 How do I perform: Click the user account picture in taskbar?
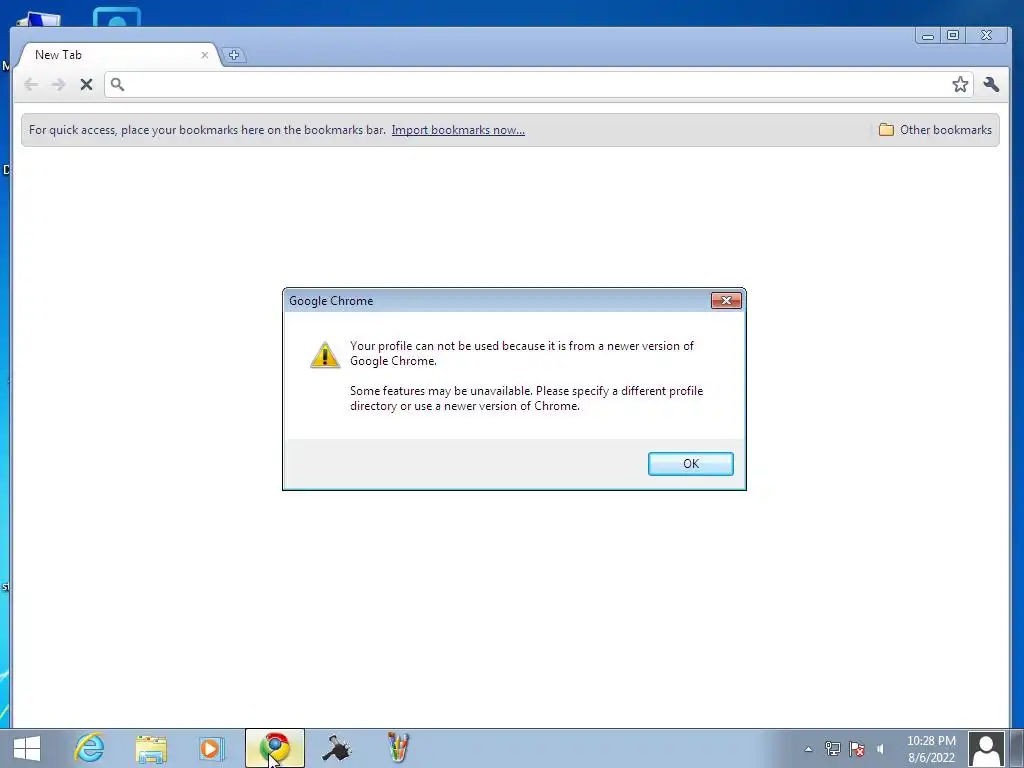pos(986,749)
